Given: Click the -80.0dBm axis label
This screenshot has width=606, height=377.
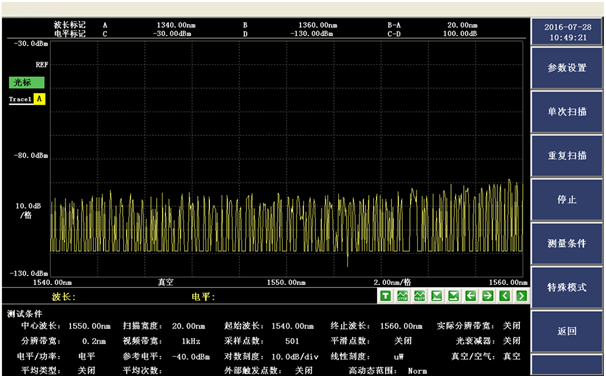Looking at the screenshot, I should coord(31,155).
